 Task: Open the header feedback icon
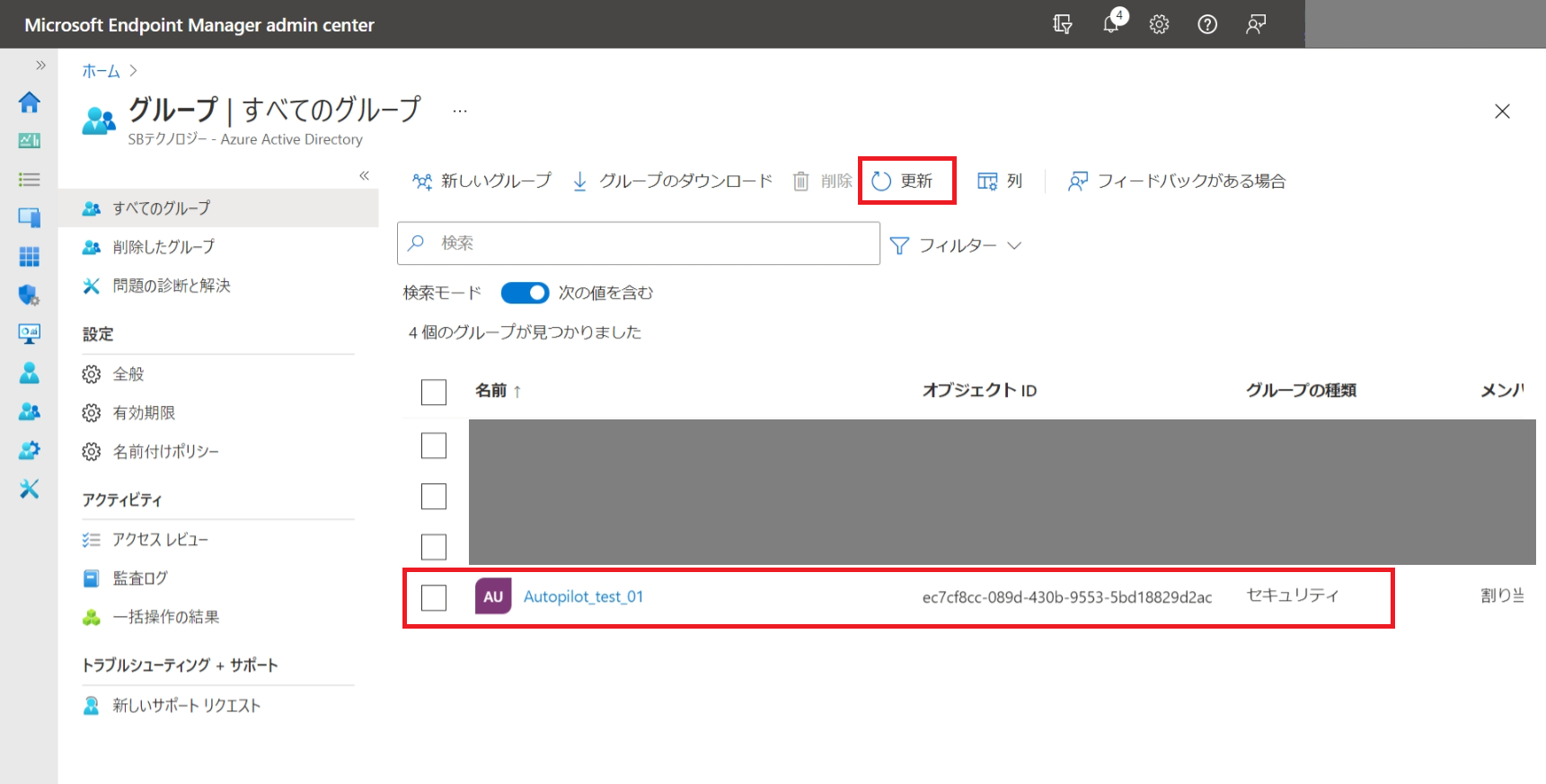coord(1256,24)
